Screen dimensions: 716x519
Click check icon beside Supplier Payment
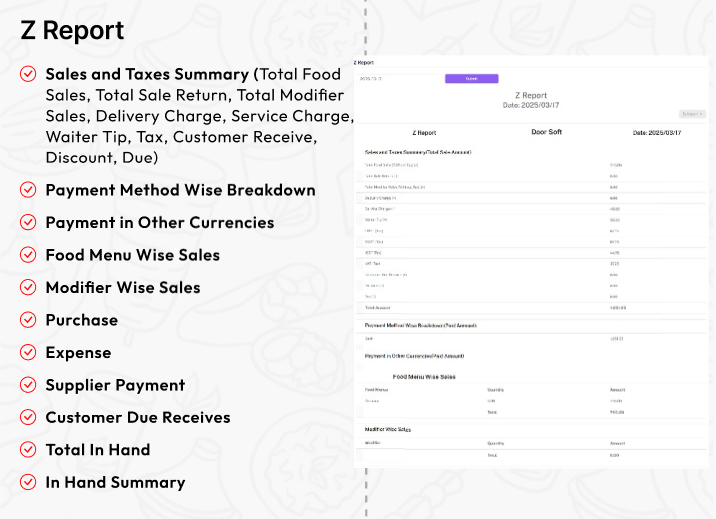coord(28,385)
